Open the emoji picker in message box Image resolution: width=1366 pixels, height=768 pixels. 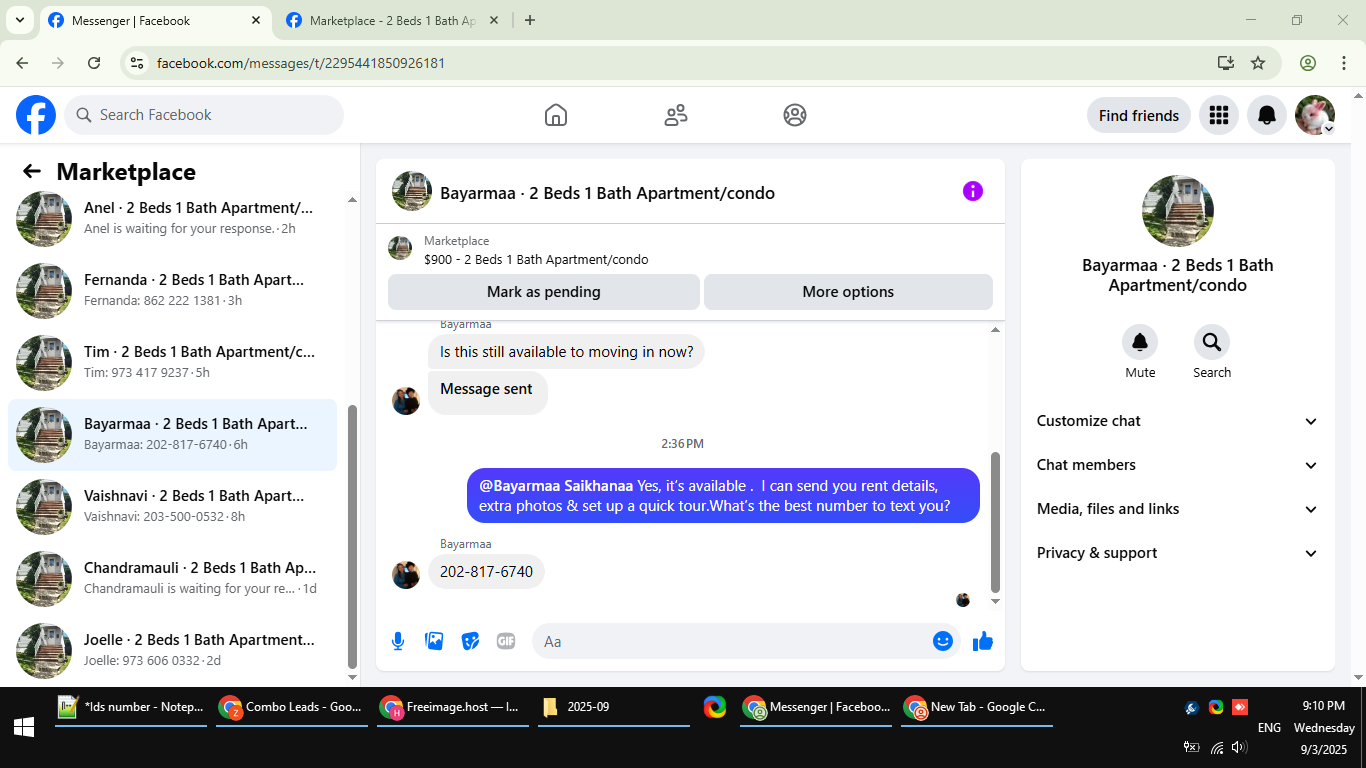pyautogui.click(x=943, y=641)
